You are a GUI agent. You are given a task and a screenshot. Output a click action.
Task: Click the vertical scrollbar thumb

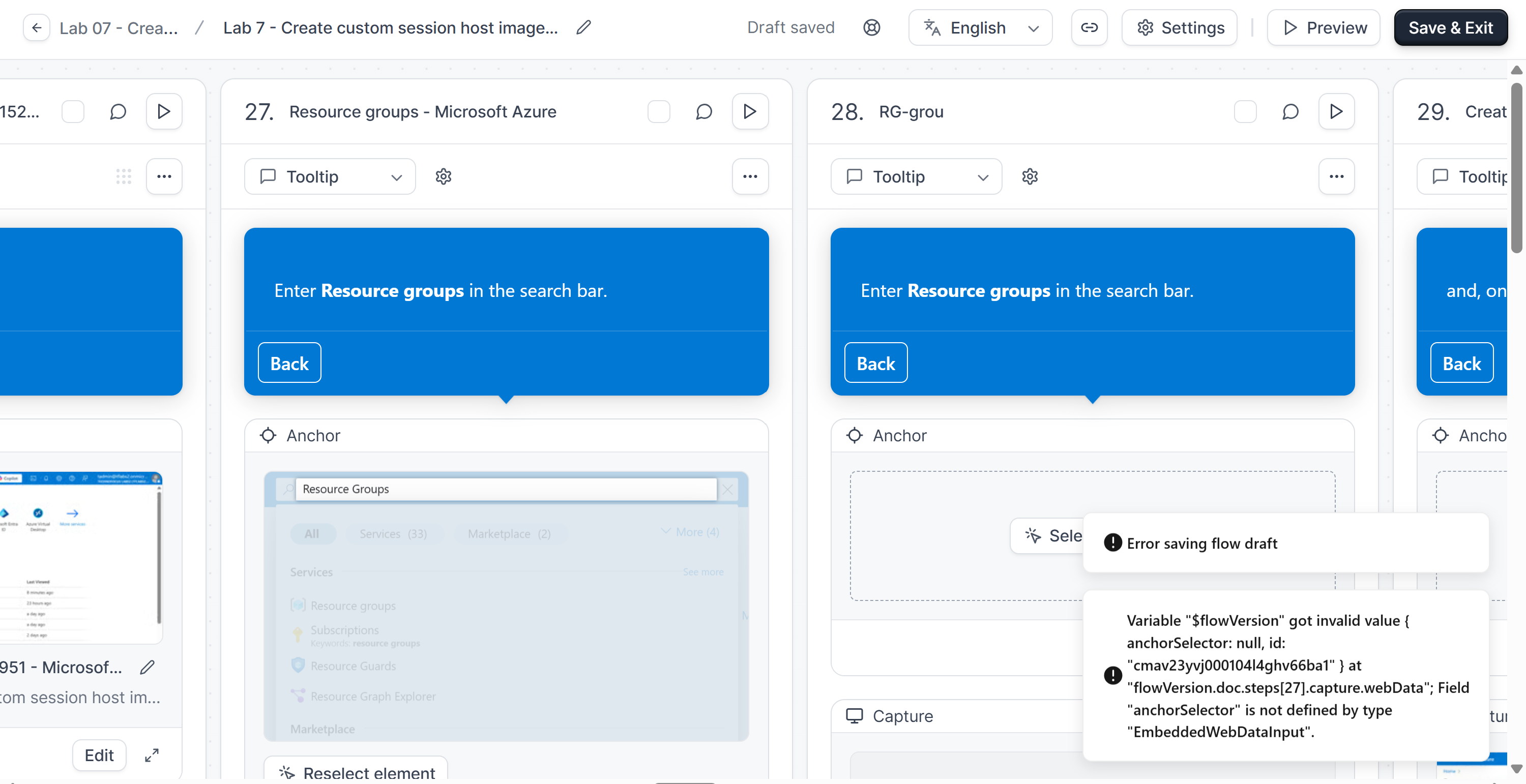(x=1516, y=169)
